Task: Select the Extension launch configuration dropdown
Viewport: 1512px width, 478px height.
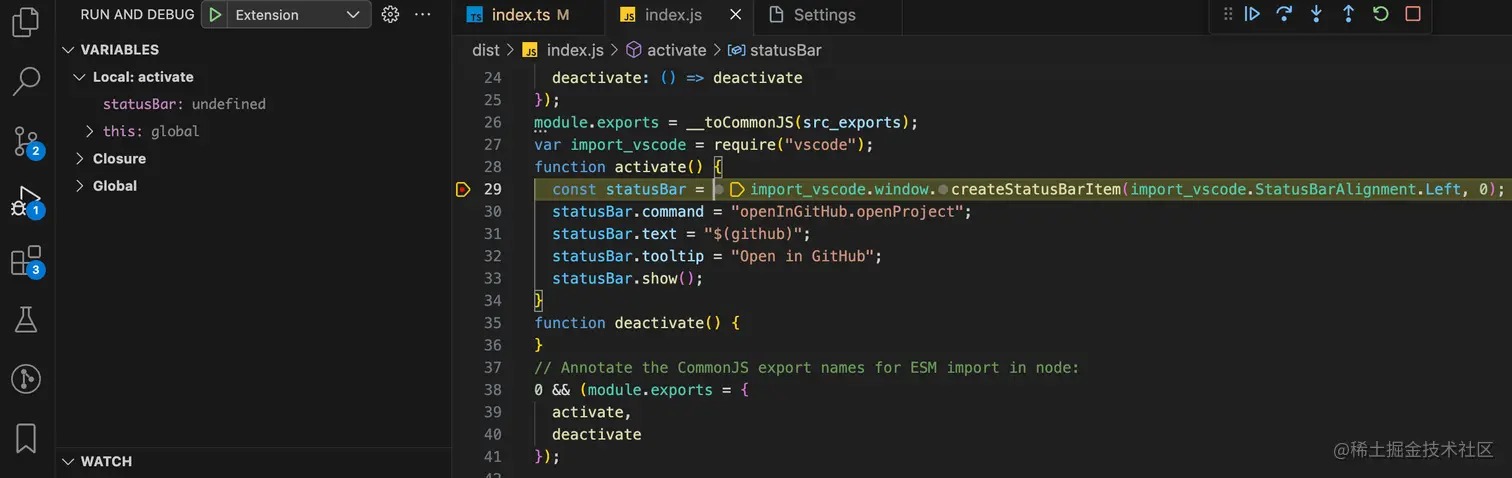Action: click(297, 15)
